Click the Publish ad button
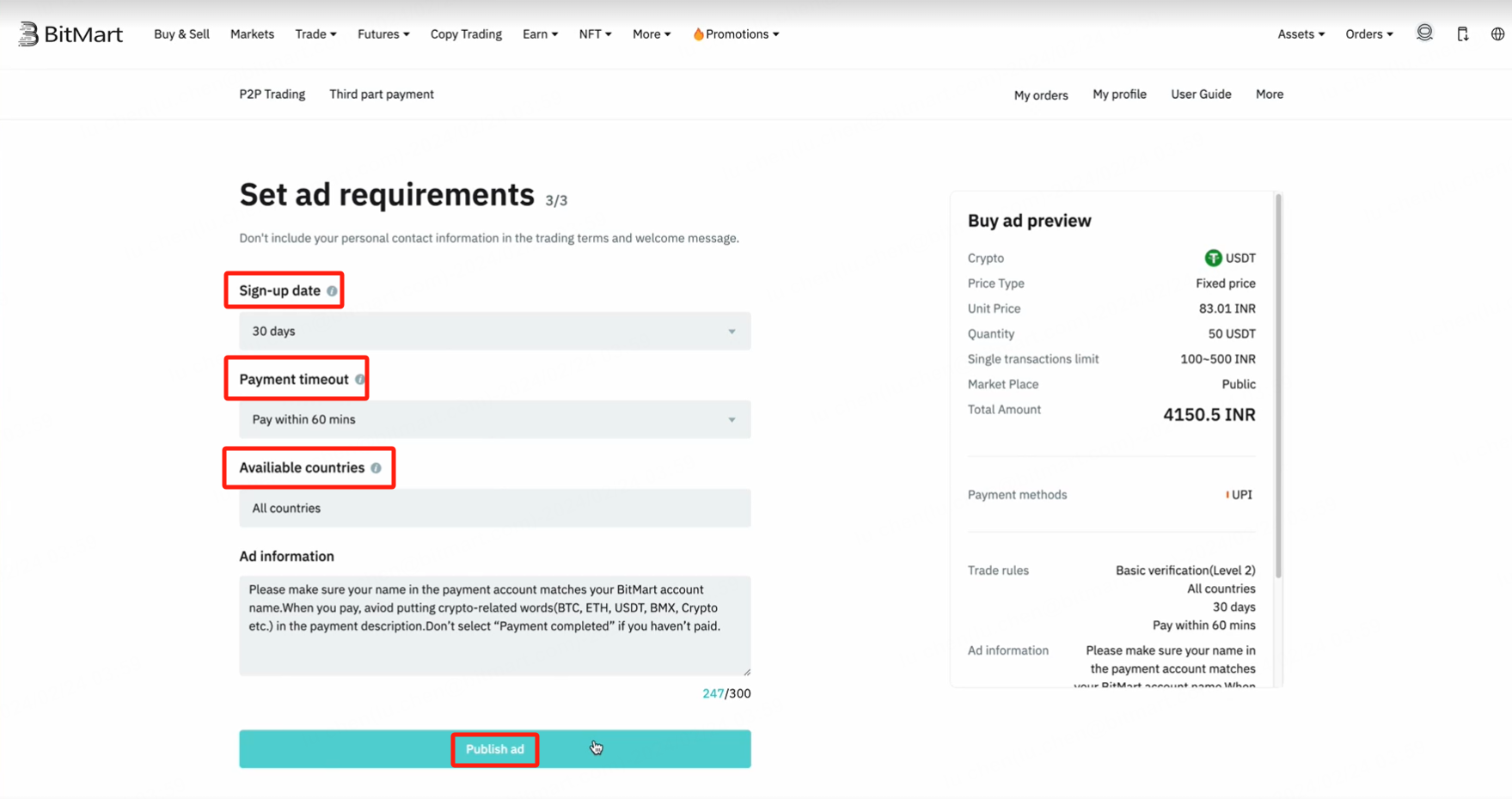1512x799 pixels. pos(494,749)
